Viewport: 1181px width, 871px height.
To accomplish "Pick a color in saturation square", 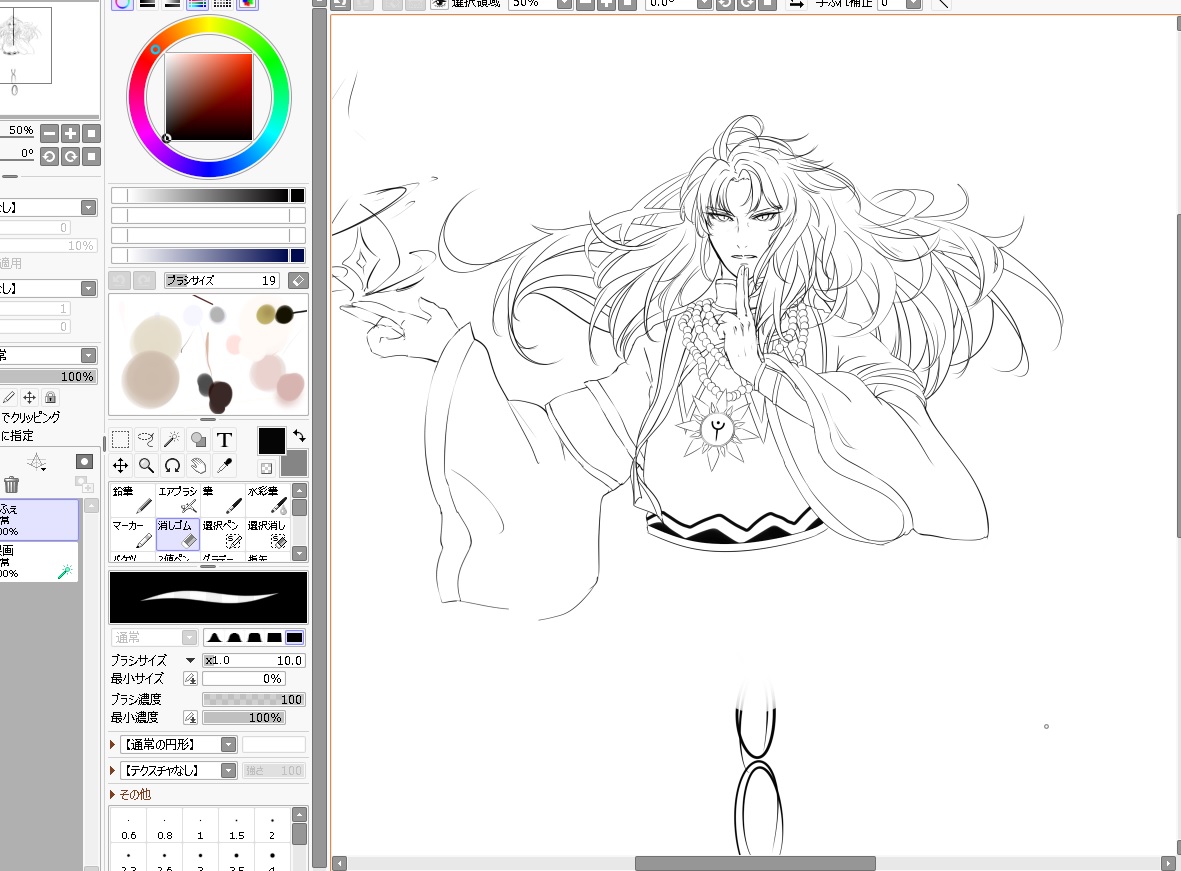I will [209, 96].
